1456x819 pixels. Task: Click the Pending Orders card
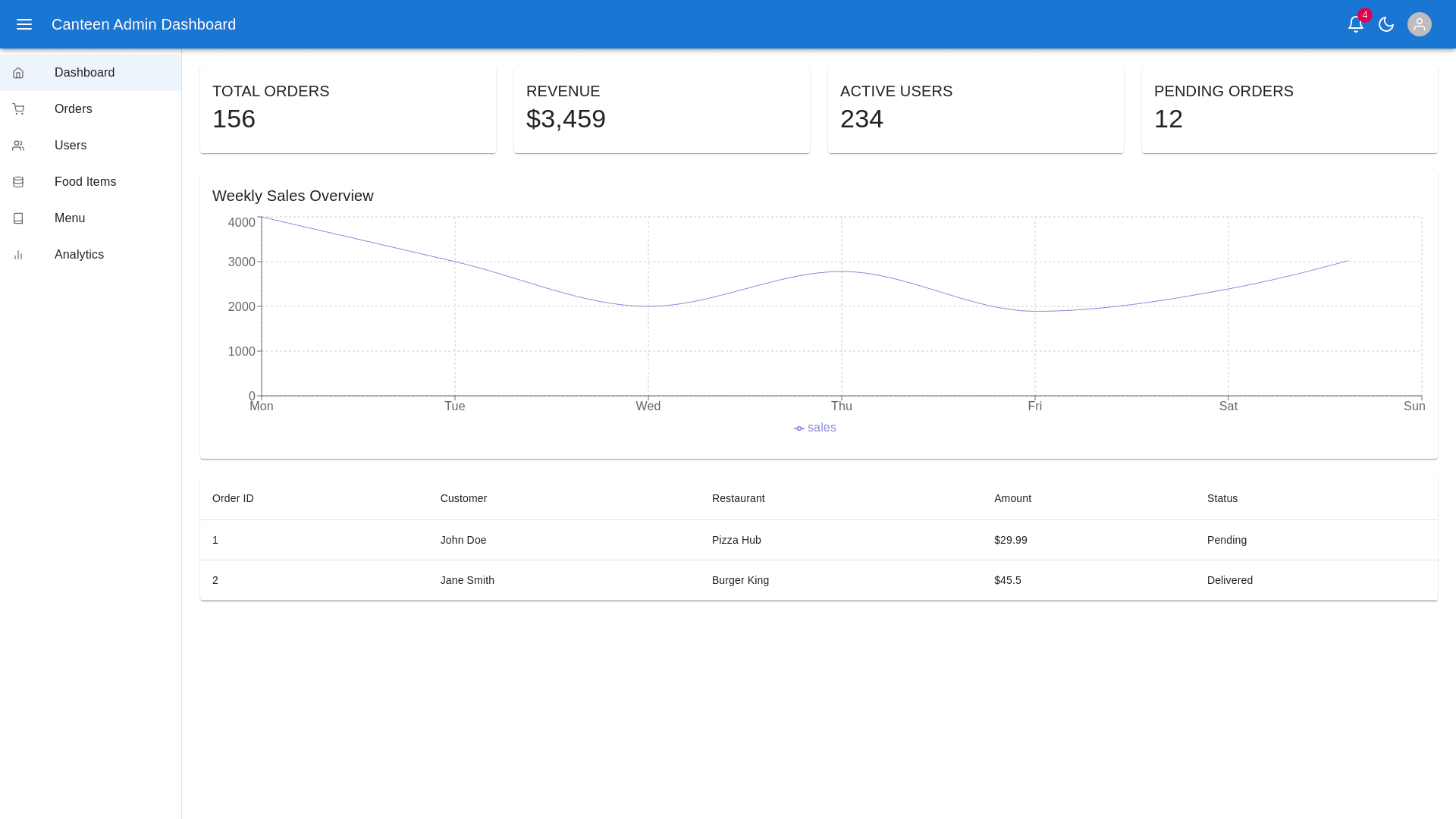(1289, 110)
